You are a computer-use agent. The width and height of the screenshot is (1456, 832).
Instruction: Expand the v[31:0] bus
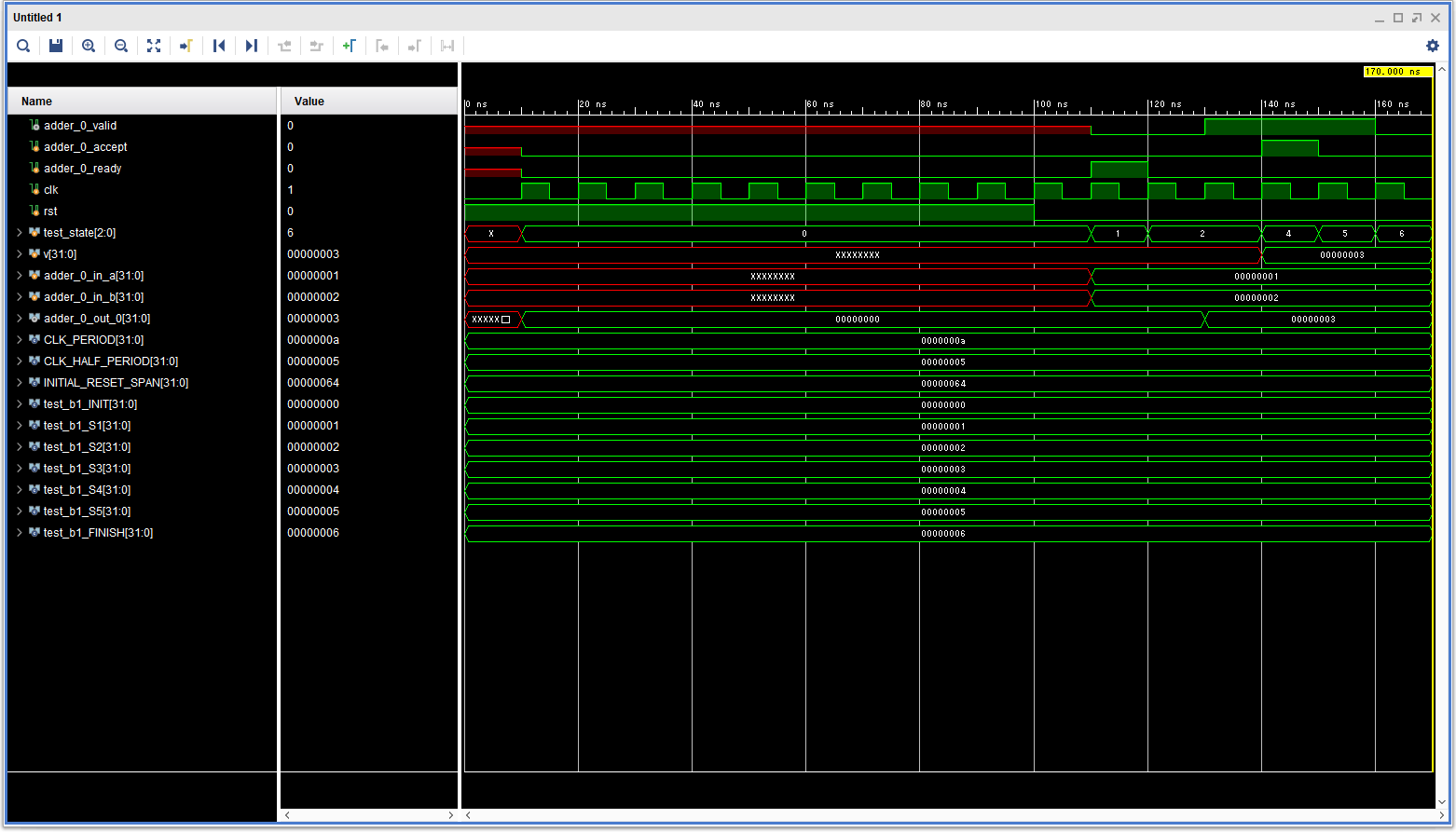click(x=20, y=253)
